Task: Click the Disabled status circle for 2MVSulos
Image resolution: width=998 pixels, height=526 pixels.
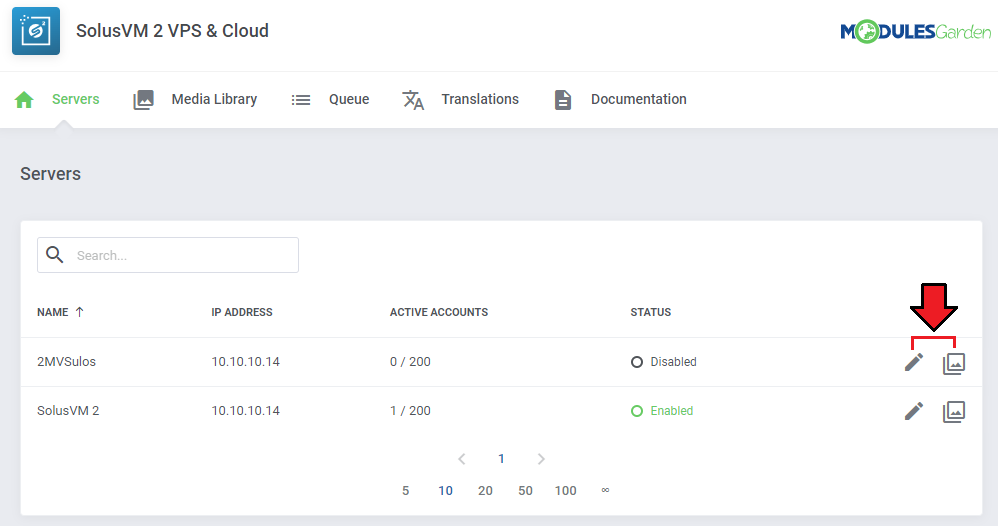Action: pos(636,362)
